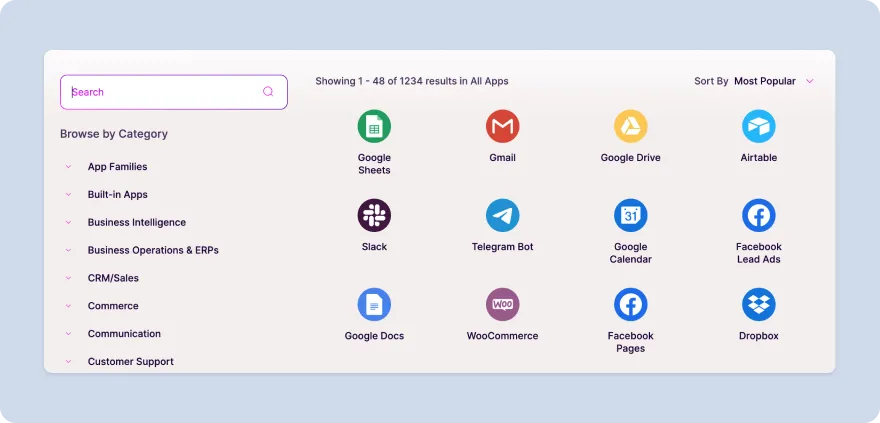Expand the App Families category chevron

pos(68,167)
